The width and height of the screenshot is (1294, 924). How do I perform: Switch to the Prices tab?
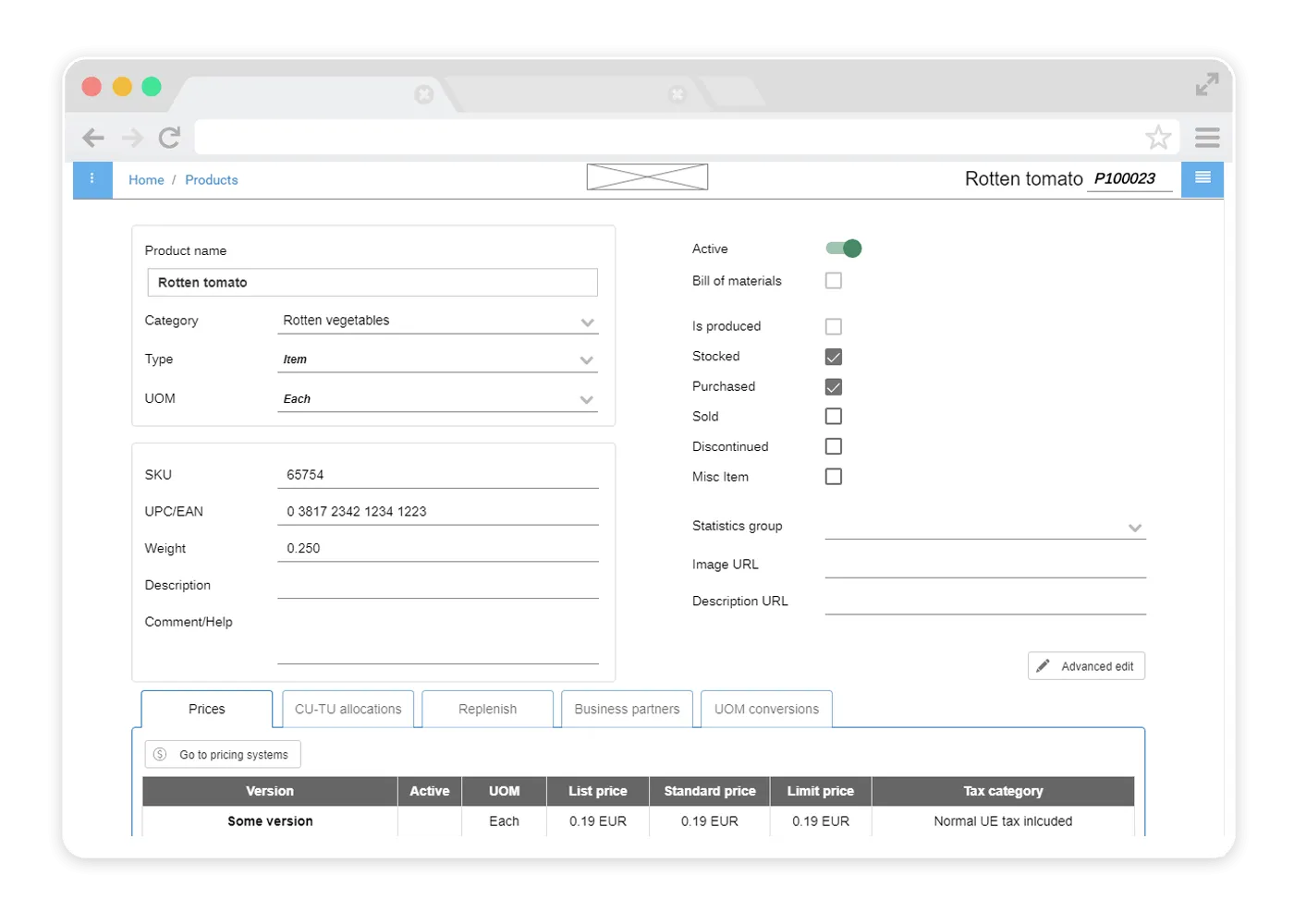[x=207, y=709]
